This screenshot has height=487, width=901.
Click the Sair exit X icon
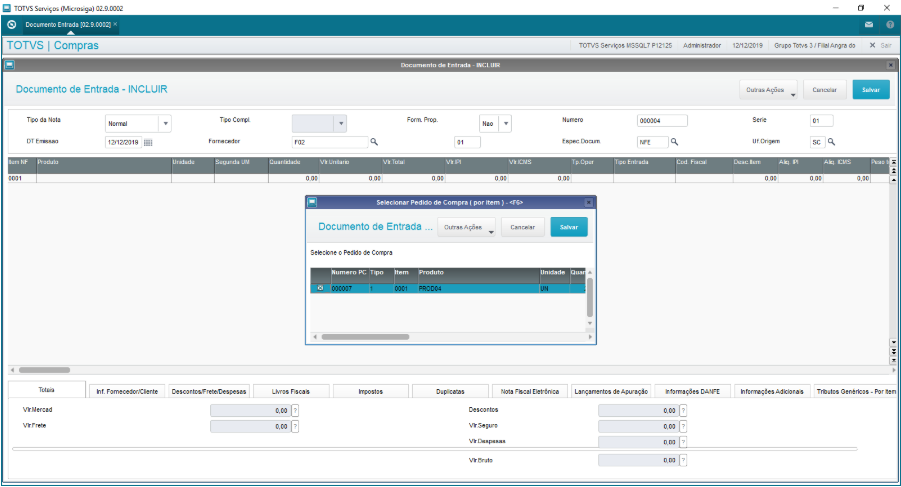[x=872, y=45]
